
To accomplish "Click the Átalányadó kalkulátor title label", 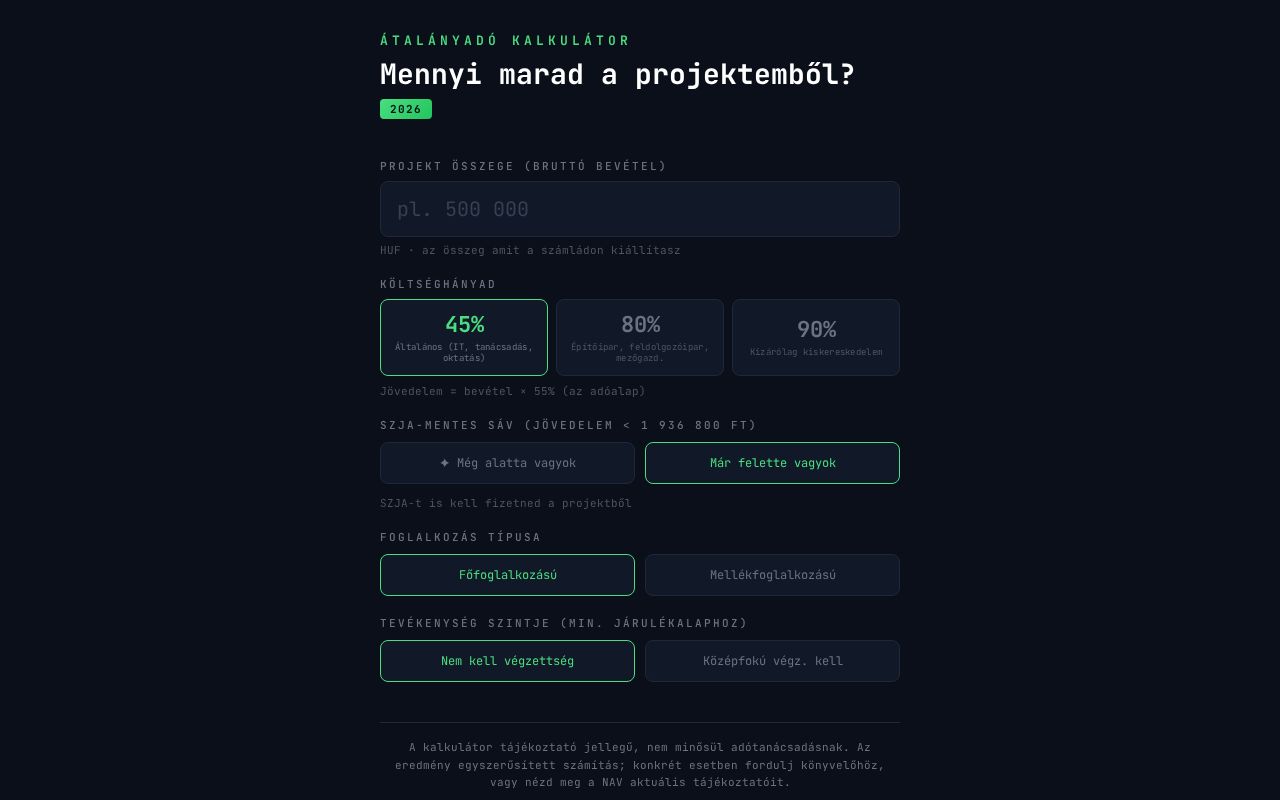I will [x=505, y=41].
